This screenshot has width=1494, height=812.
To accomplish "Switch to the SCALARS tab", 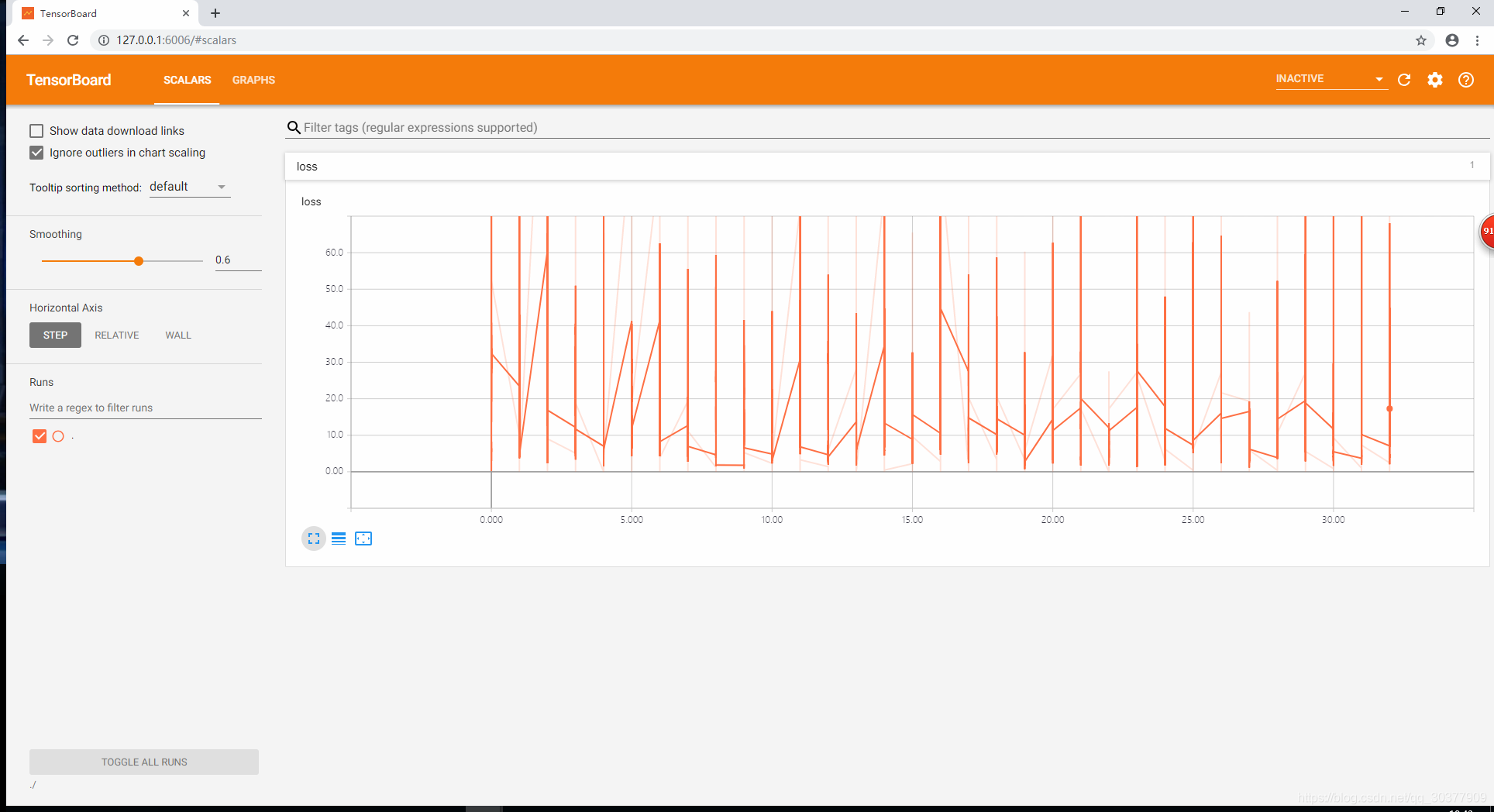I will (x=187, y=80).
